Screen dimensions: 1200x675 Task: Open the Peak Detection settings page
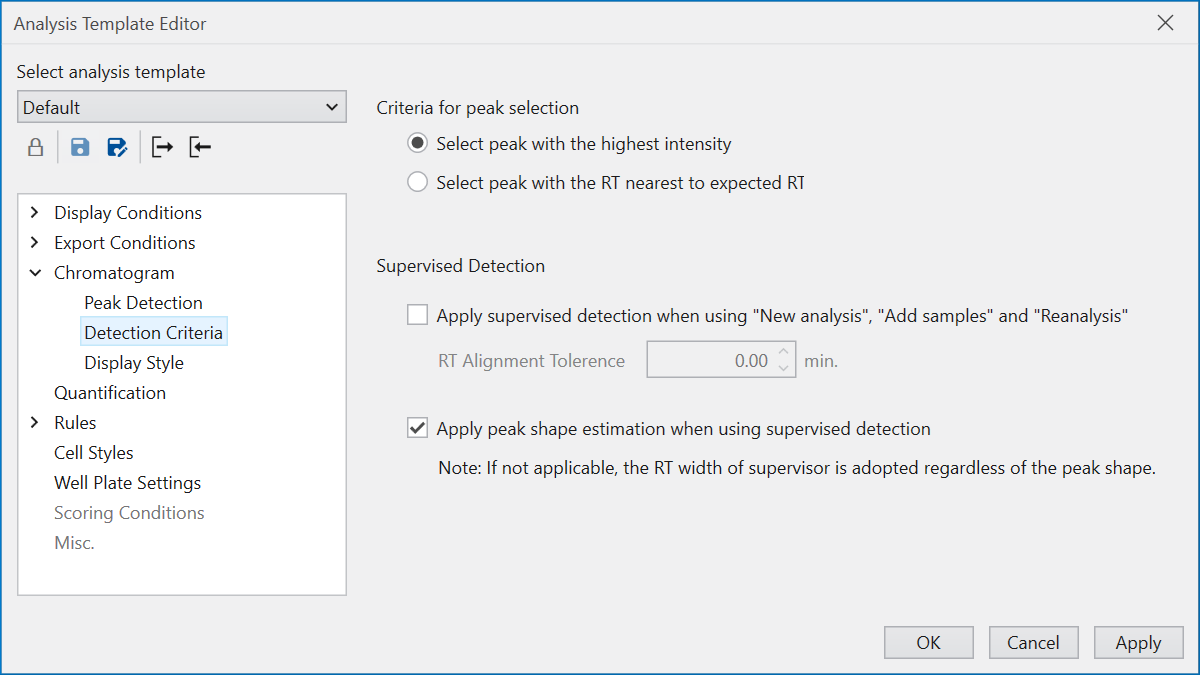[x=143, y=302]
